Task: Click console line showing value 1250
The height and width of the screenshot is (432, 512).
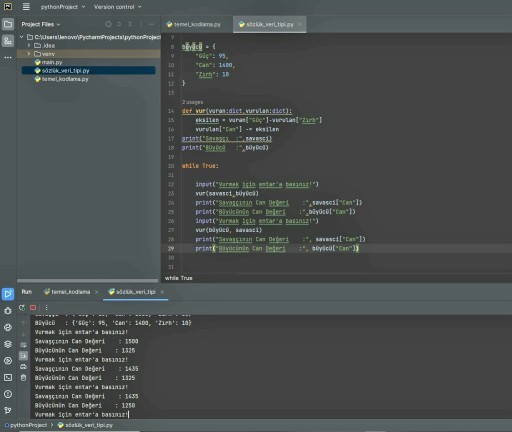Action: click(x=85, y=406)
